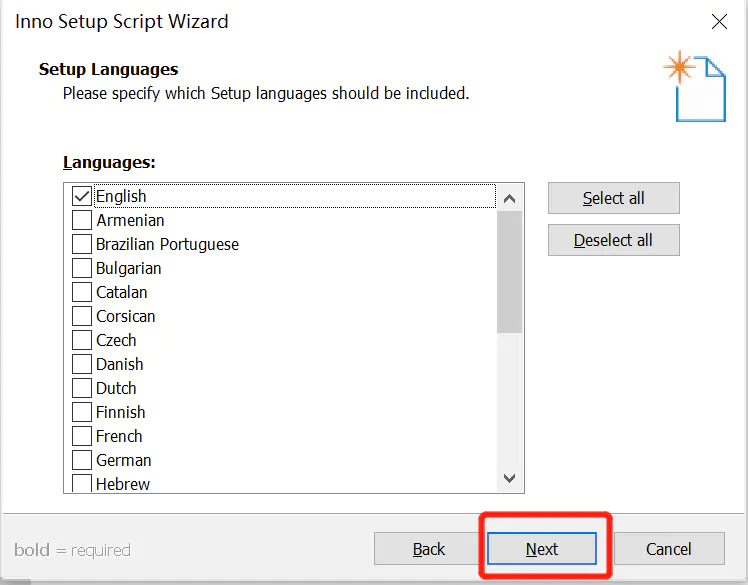This screenshot has height=585, width=748.
Task: Check the French language checkbox
Action: [82, 436]
